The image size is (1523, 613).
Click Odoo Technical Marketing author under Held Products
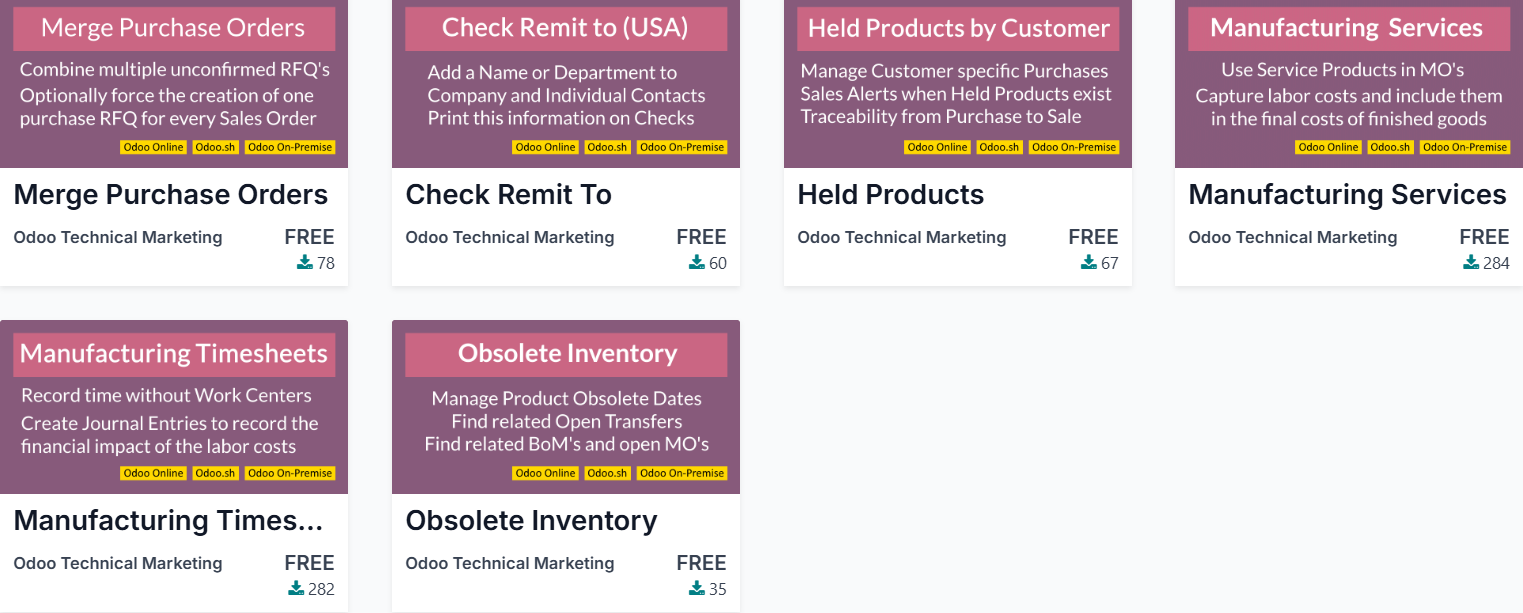(901, 237)
